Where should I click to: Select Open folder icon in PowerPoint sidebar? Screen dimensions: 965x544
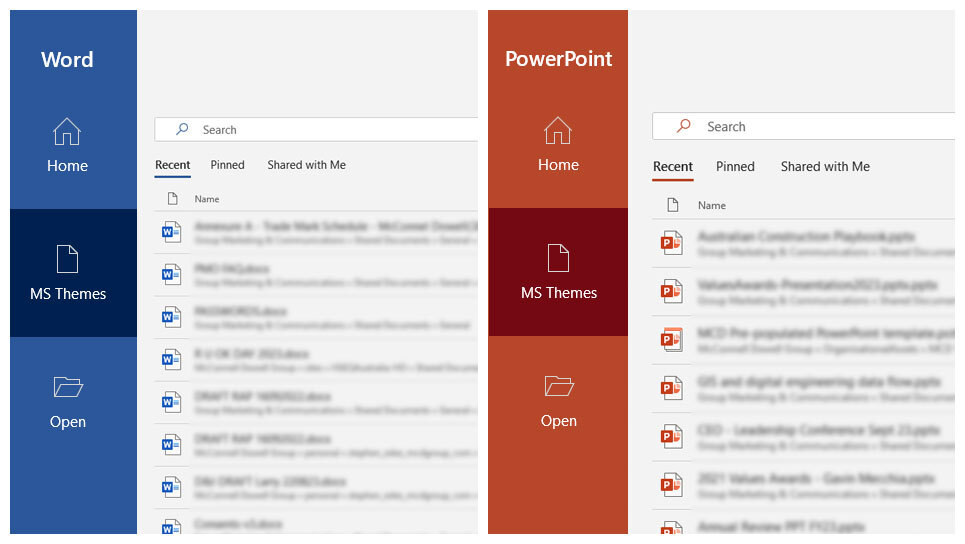click(x=559, y=386)
